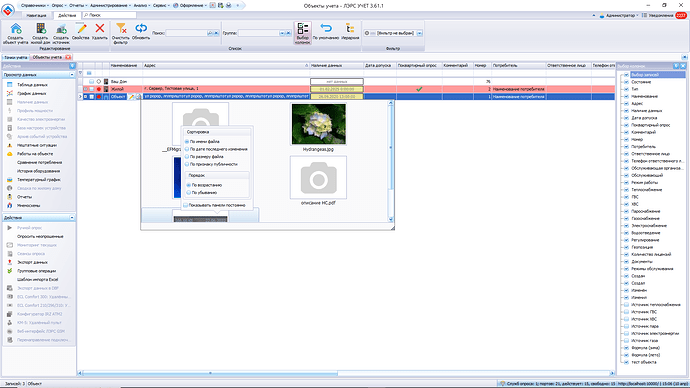Screen dimensions: 690x388
Task: Open the 'Группа' dropdown arrow
Action: tap(282, 33)
